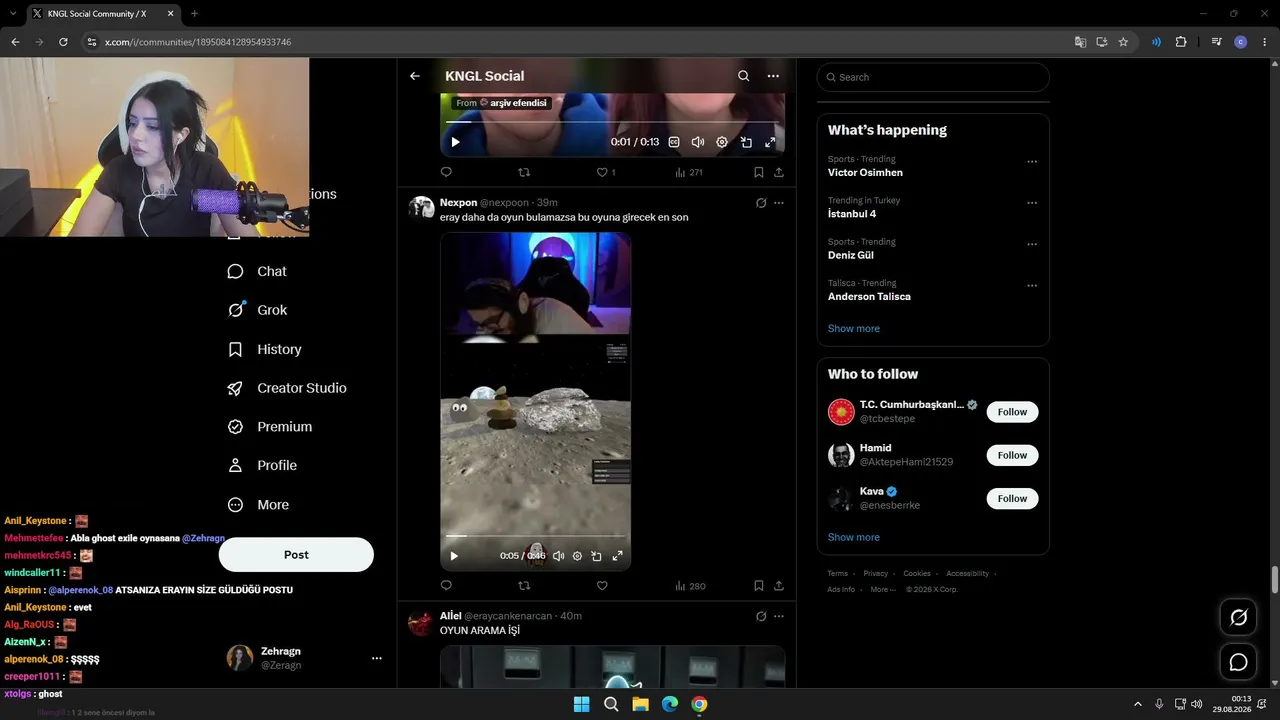Bookmark the post with 271 views
The width and height of the screenshot is (1280, 720).
point(759,172)
